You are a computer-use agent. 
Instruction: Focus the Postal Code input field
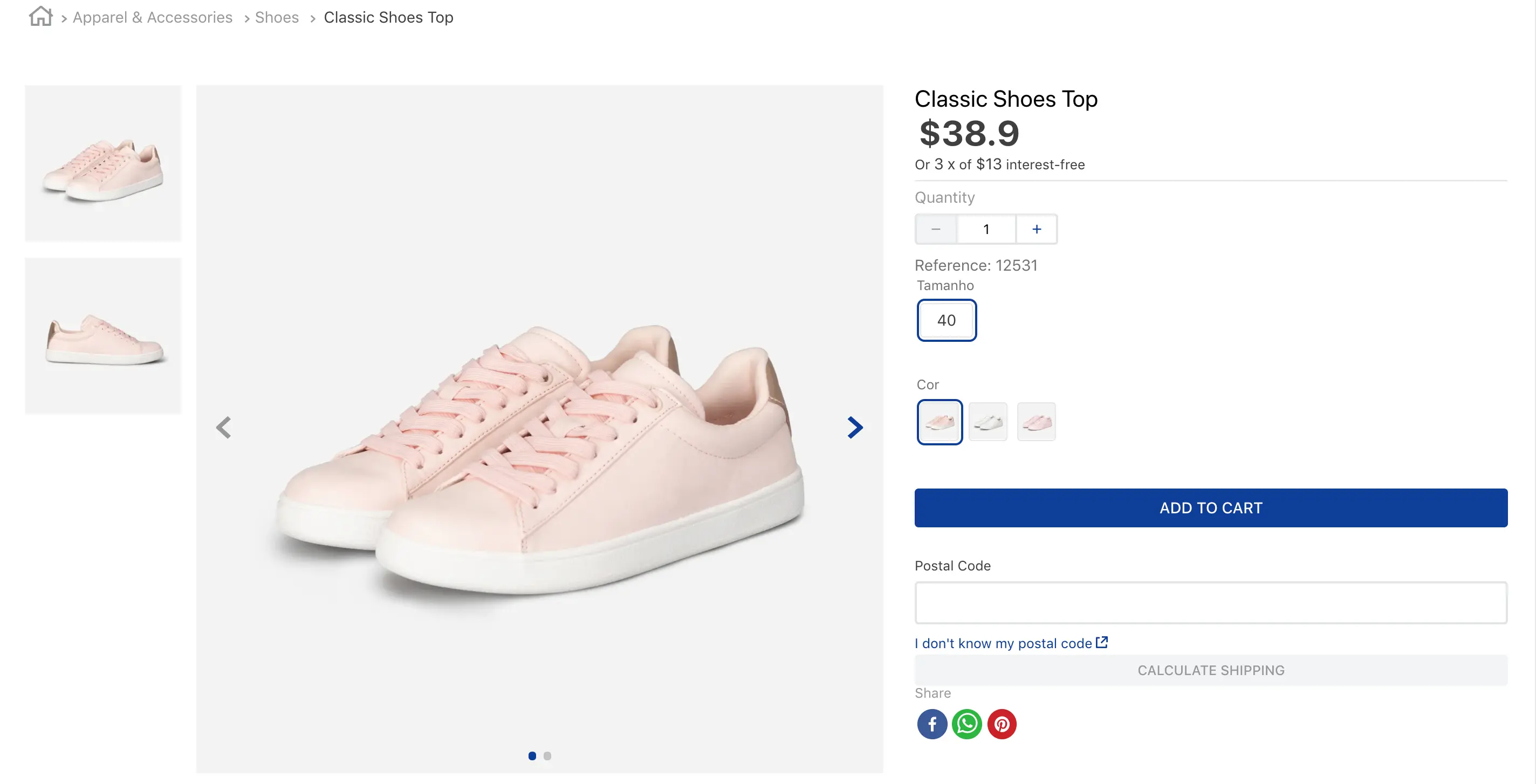(1210, 603)
